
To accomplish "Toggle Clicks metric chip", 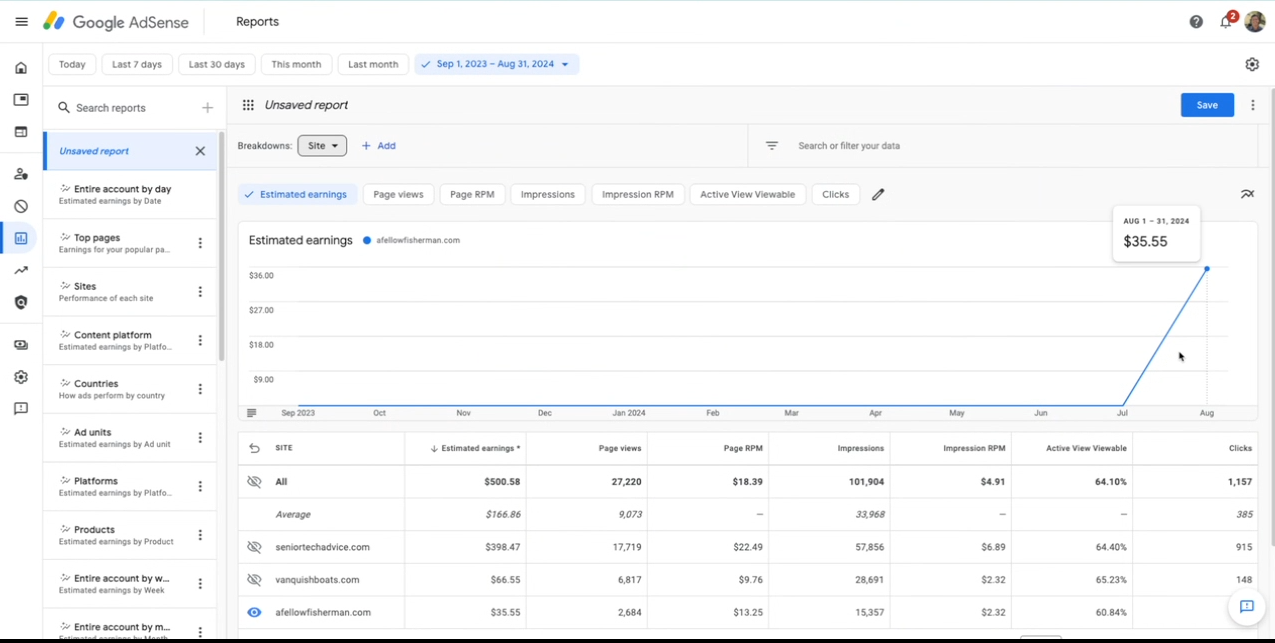I will (x=836, y=194).
